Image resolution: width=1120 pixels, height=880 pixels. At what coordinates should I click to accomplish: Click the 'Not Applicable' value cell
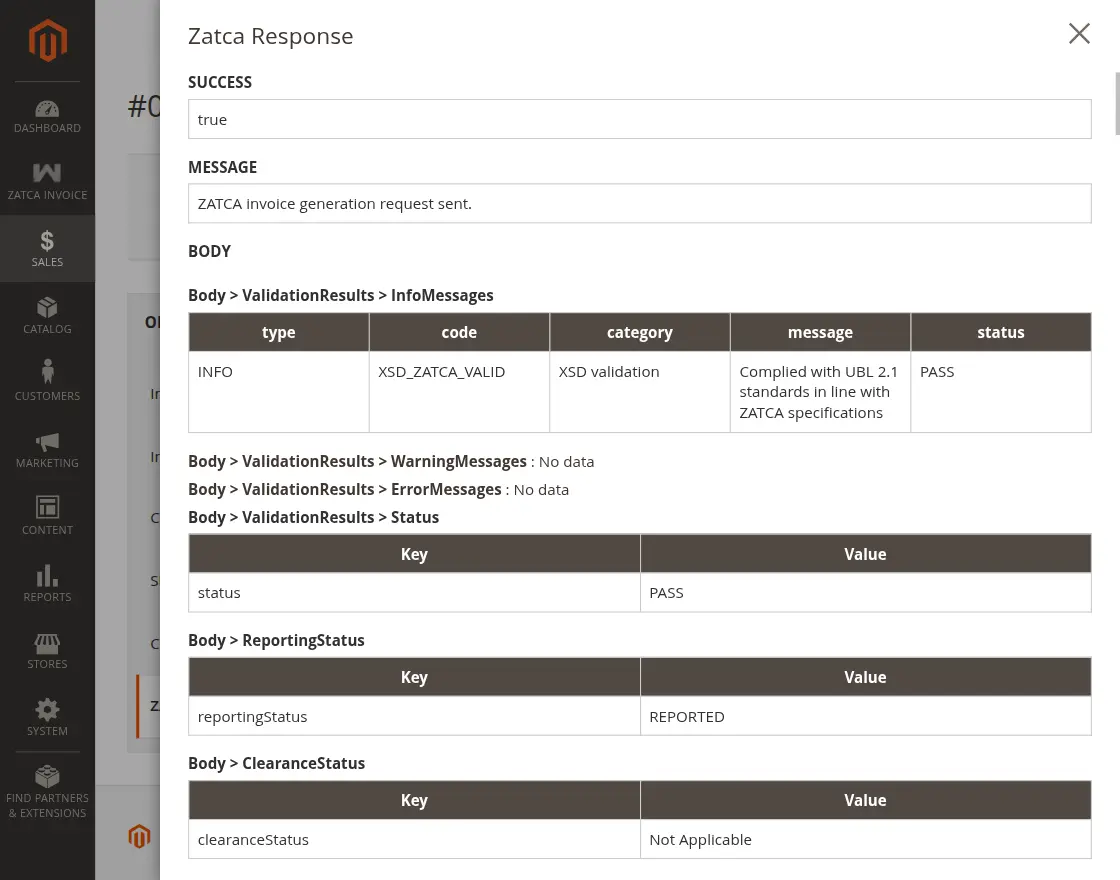[x=866, y=839]
